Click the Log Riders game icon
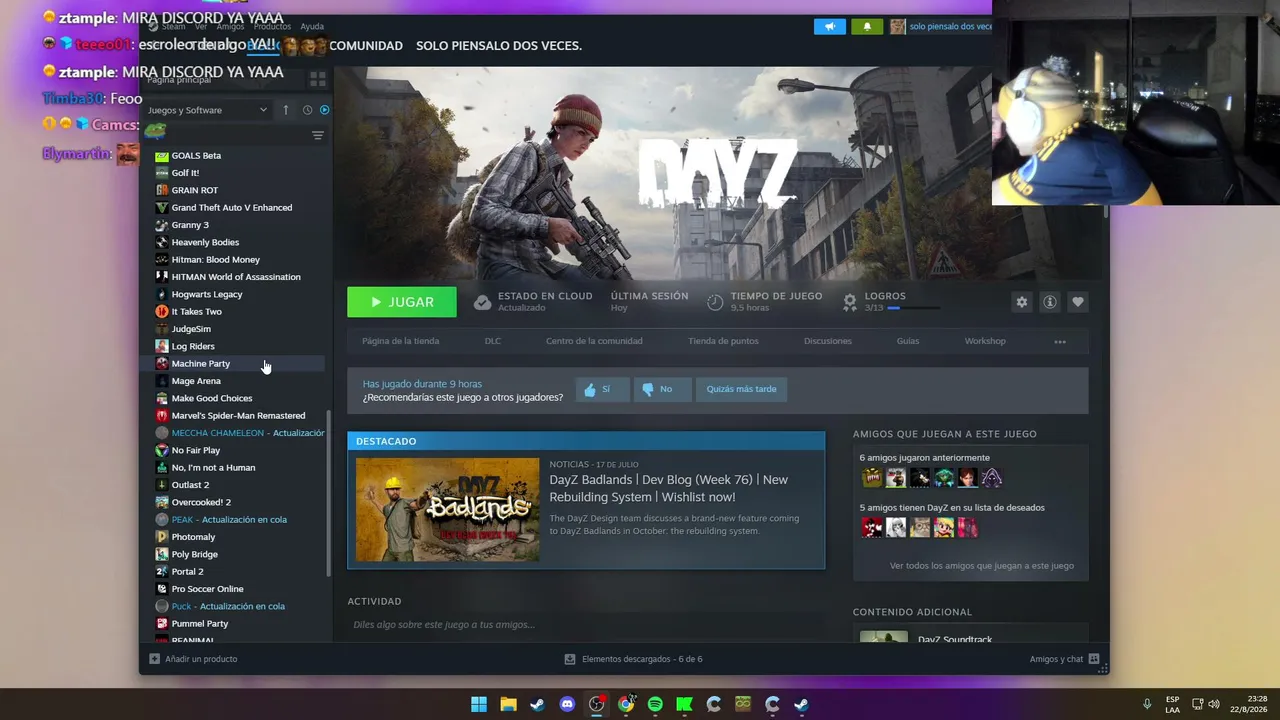The width and height of the screenshot is (1280, 720). coord(162,346)
